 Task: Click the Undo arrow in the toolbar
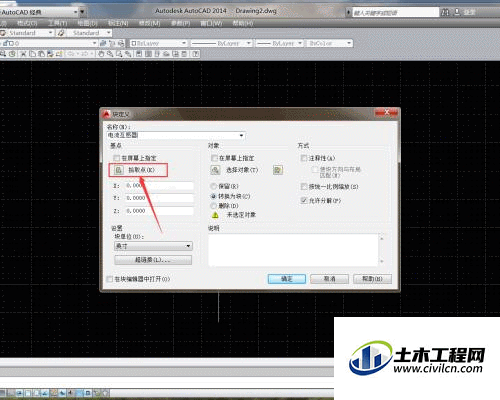click(x=72, y=53)
